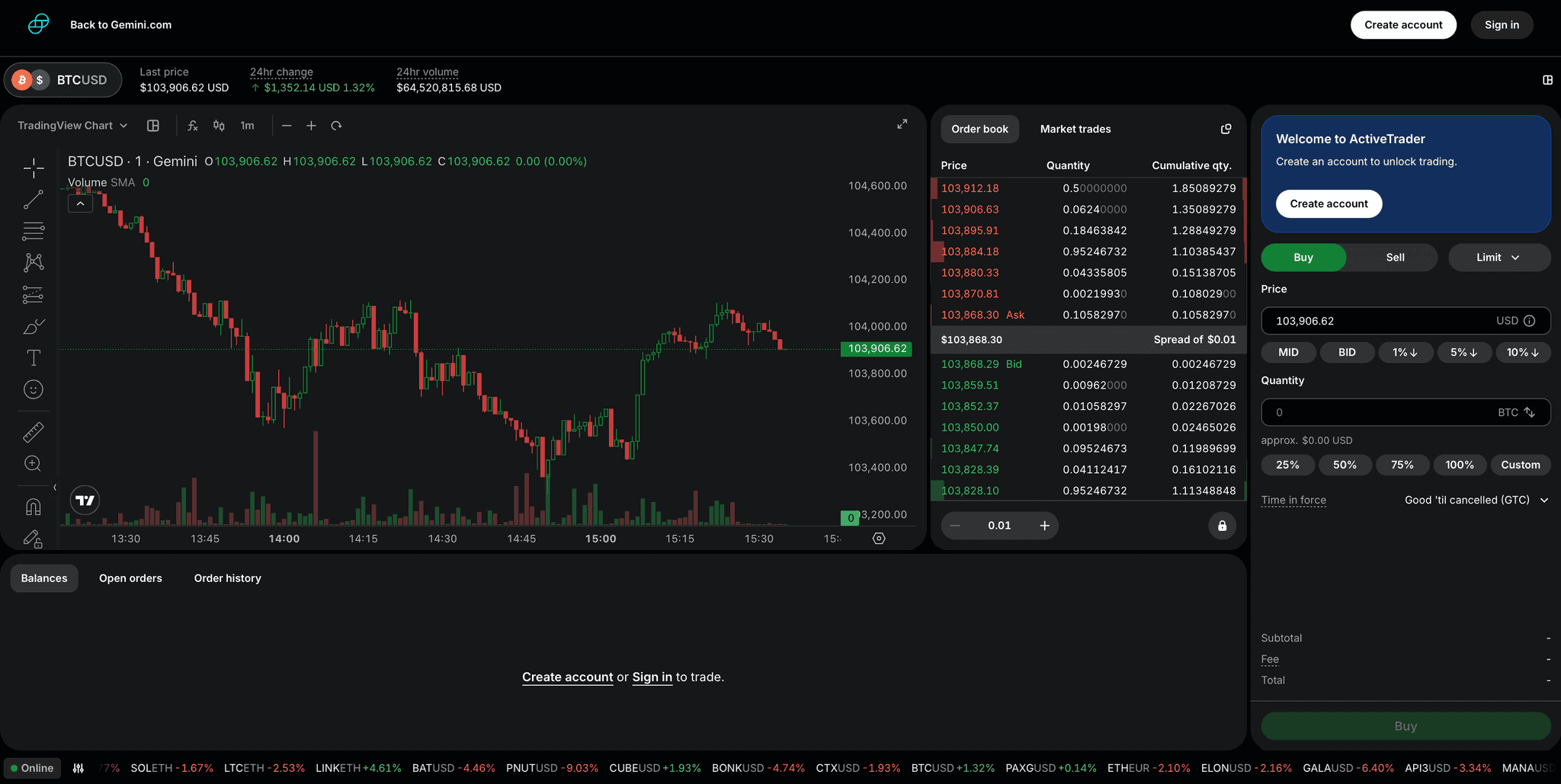Open the XABCD pattern tool

tap(34, 261)
